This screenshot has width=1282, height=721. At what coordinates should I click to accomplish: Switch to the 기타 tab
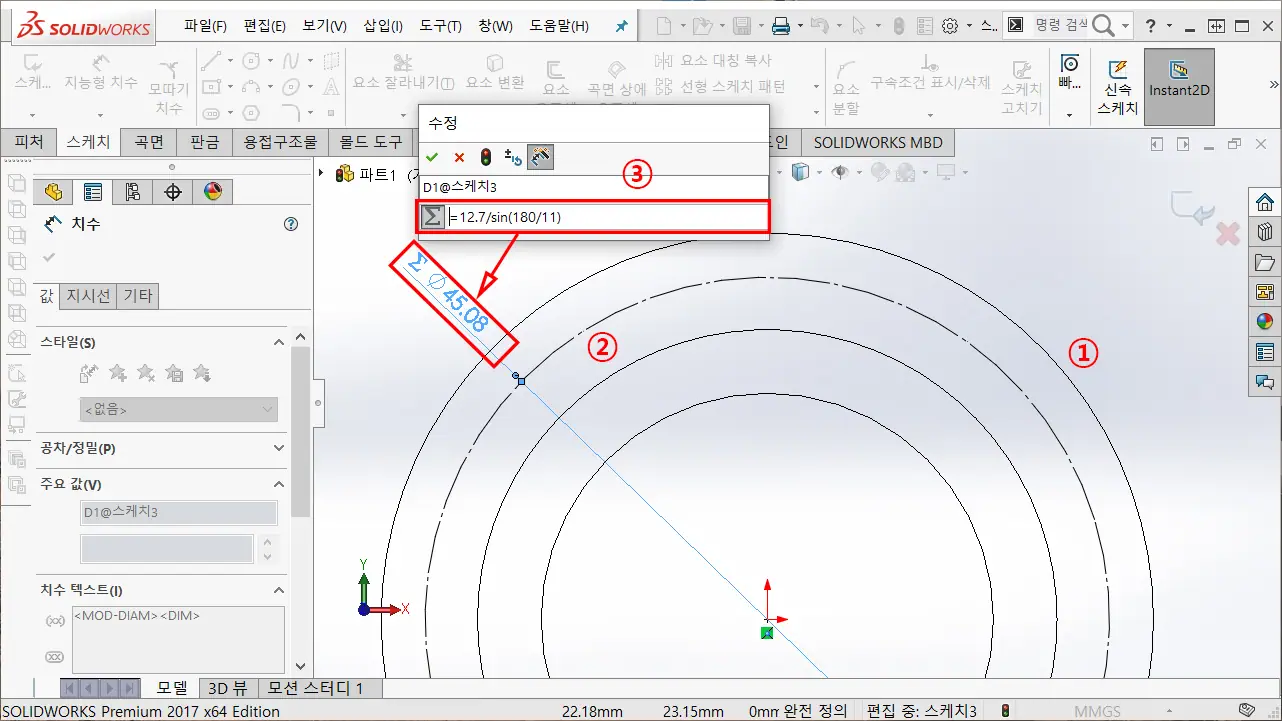[137, 295]
